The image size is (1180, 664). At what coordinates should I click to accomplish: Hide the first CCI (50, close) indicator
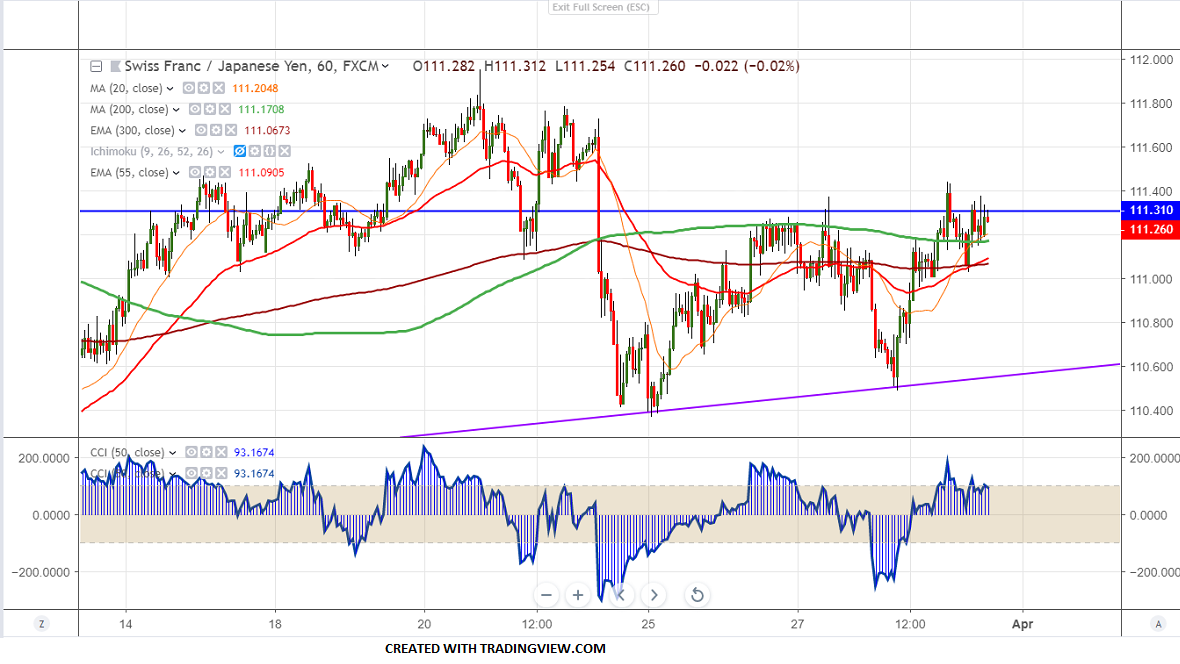tap(191, 452)
